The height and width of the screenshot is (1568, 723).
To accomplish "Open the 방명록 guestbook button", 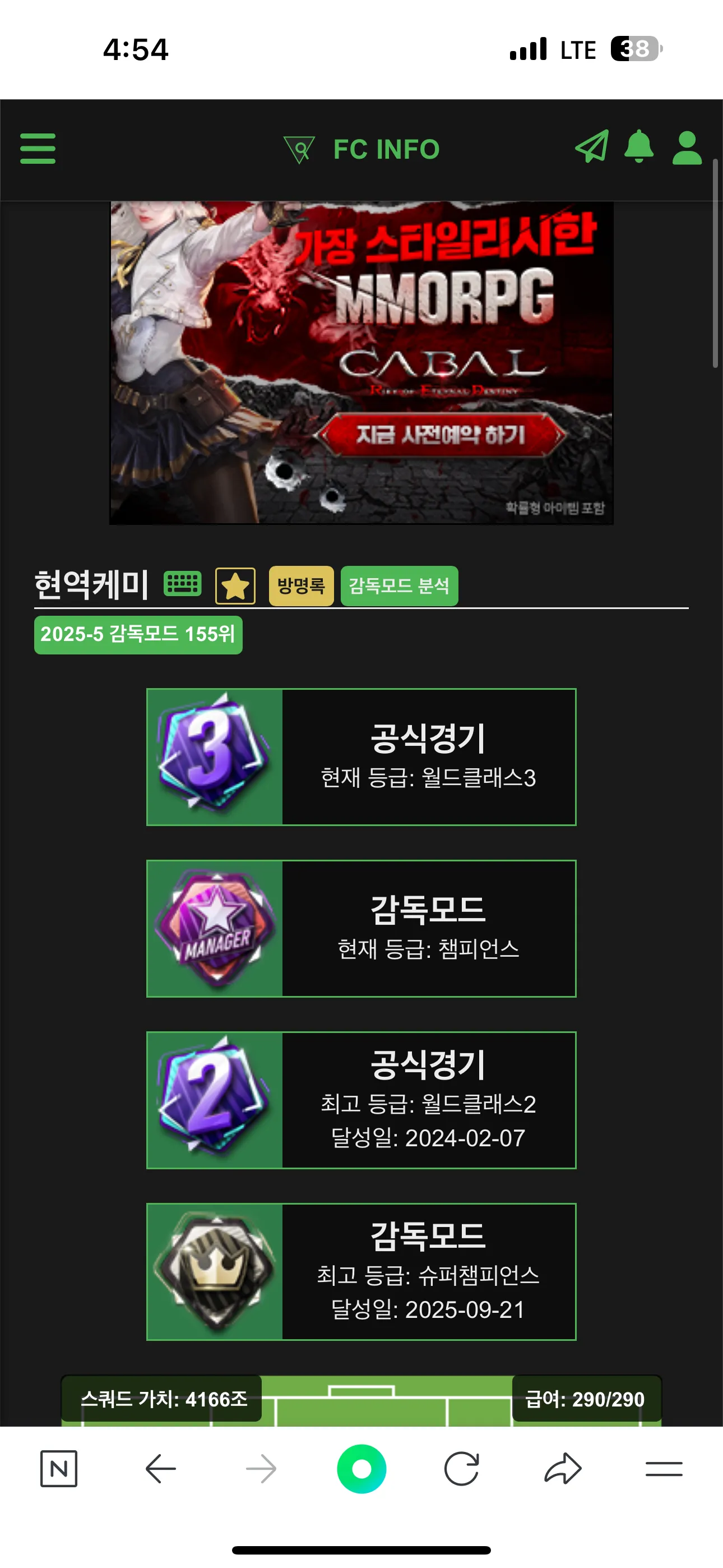I will tap(302, 586).
